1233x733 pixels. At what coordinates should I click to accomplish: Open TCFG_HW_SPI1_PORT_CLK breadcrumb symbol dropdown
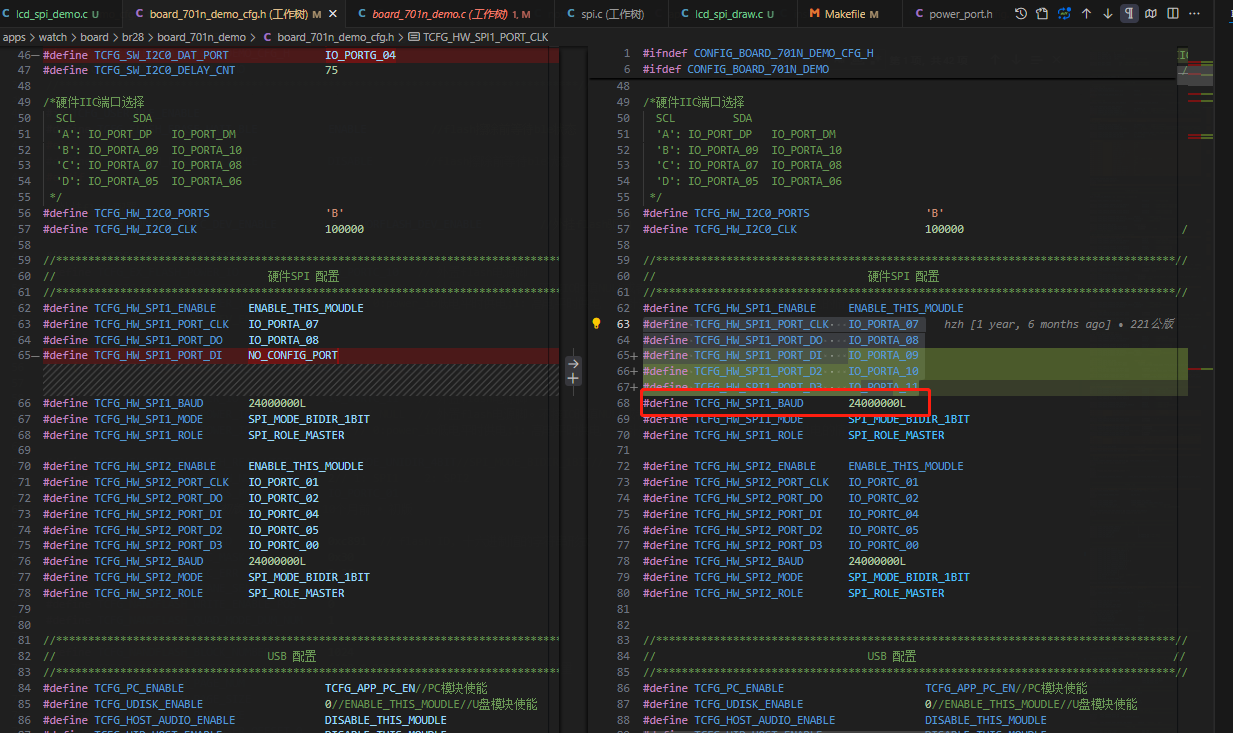pyautogui.click(x=478, y=37)
